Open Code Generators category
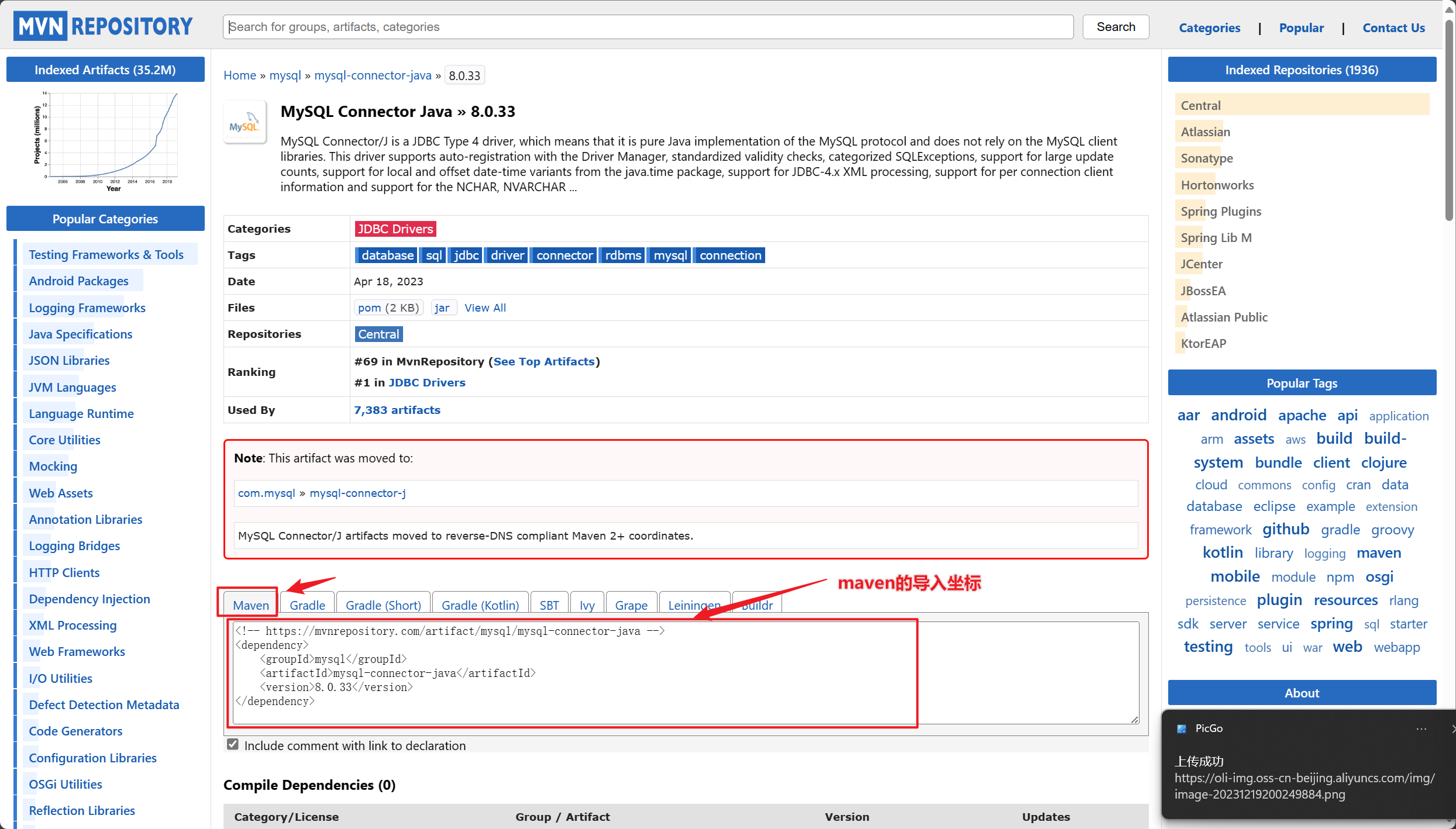Image resolution: width=1456 pixels, height=829 pixels. click(75, 731)
